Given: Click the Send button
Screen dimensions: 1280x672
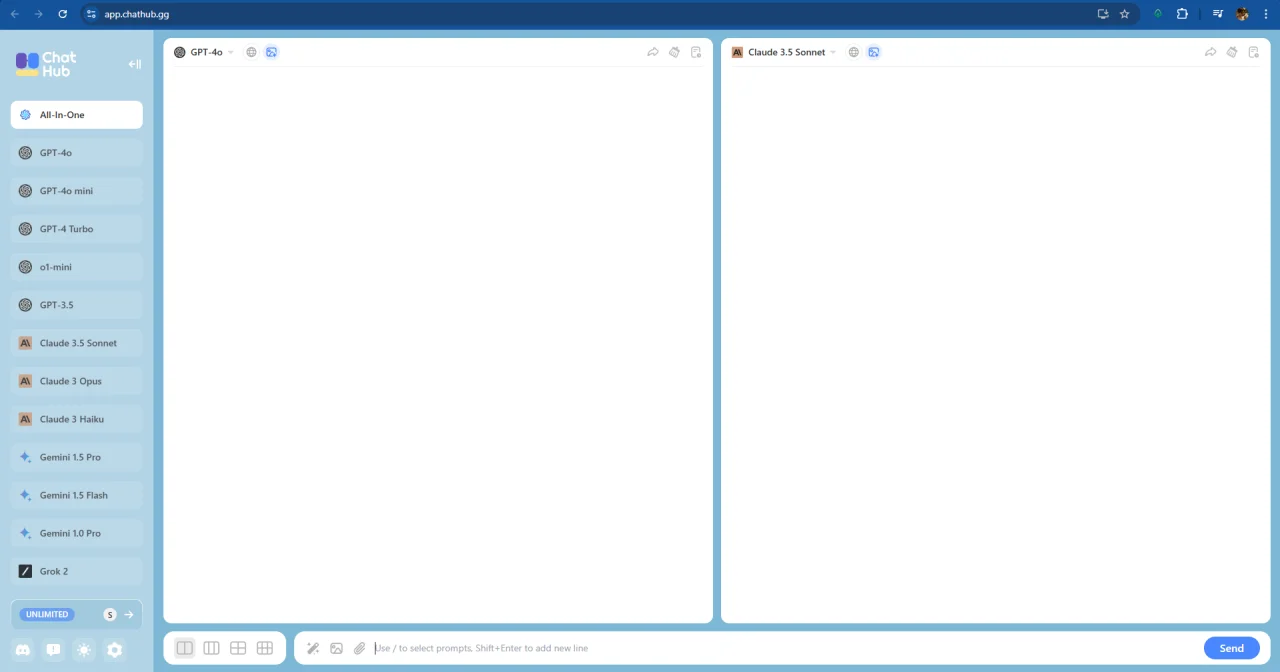Looking at the screenshot, I should click(x=1231, y=648).
